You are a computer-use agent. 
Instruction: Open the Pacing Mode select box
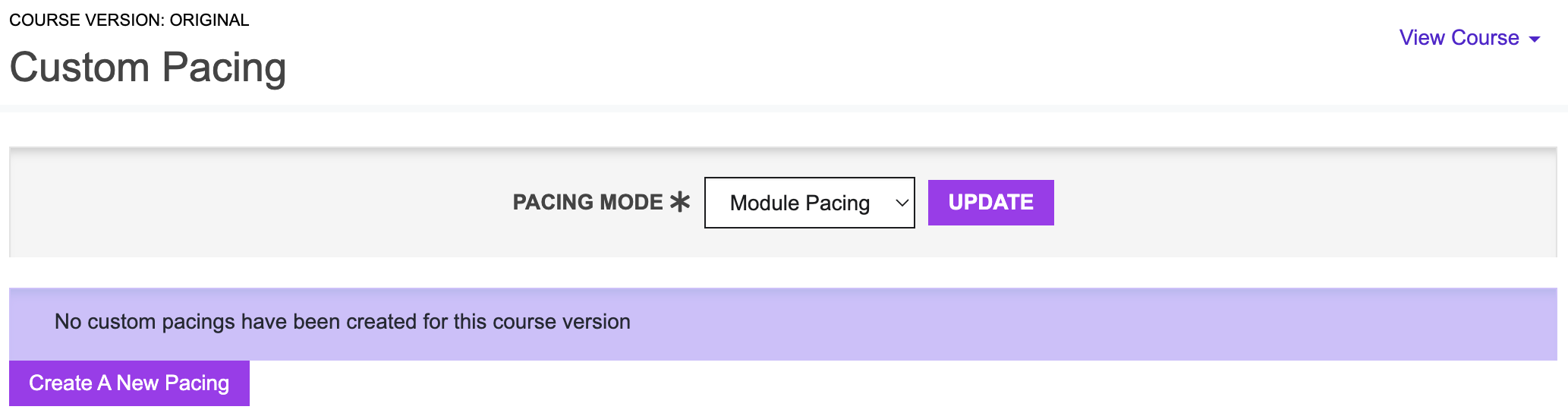(809, 203)
